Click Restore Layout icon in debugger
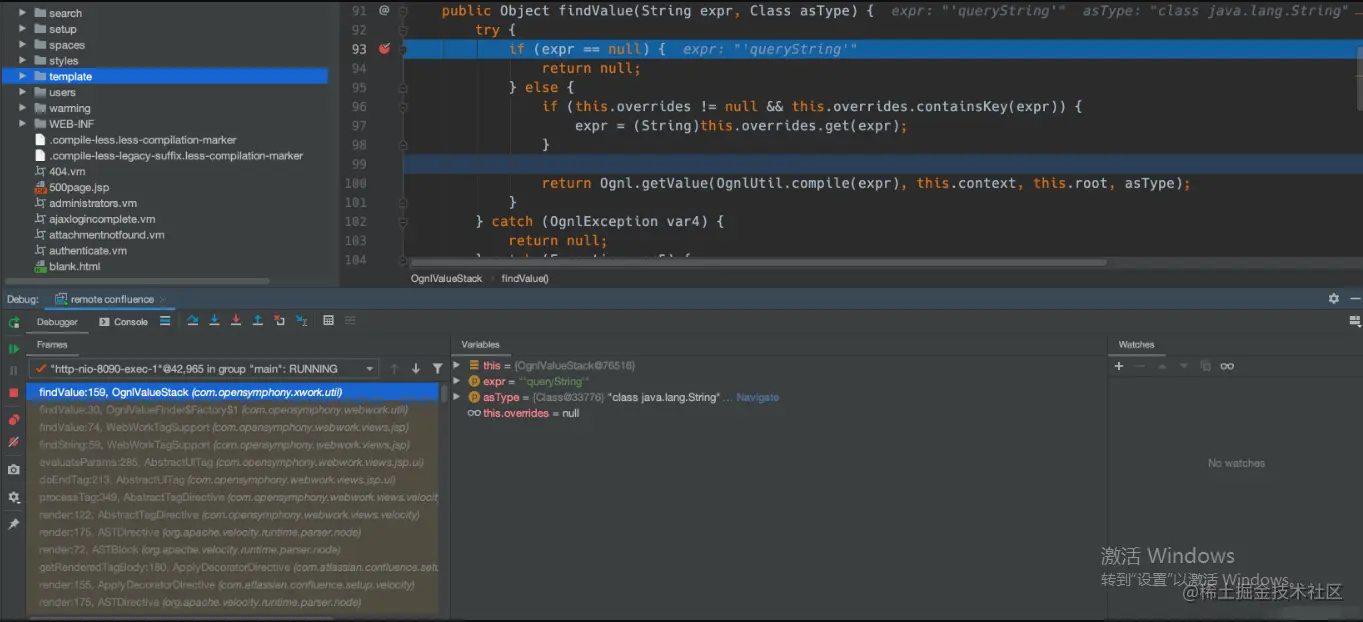1363x622 pixels. click(x=1354, y=322)
